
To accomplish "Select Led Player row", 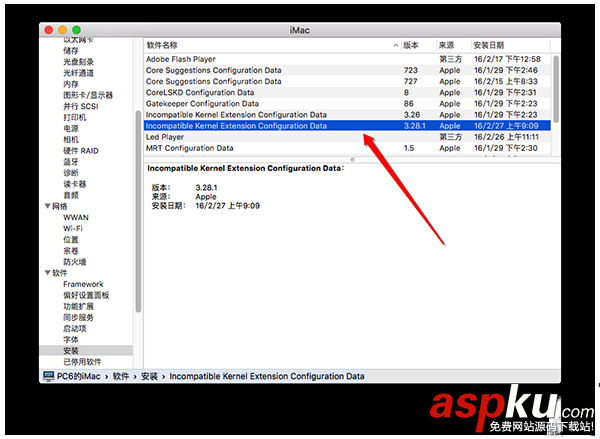I will point(347,137).
